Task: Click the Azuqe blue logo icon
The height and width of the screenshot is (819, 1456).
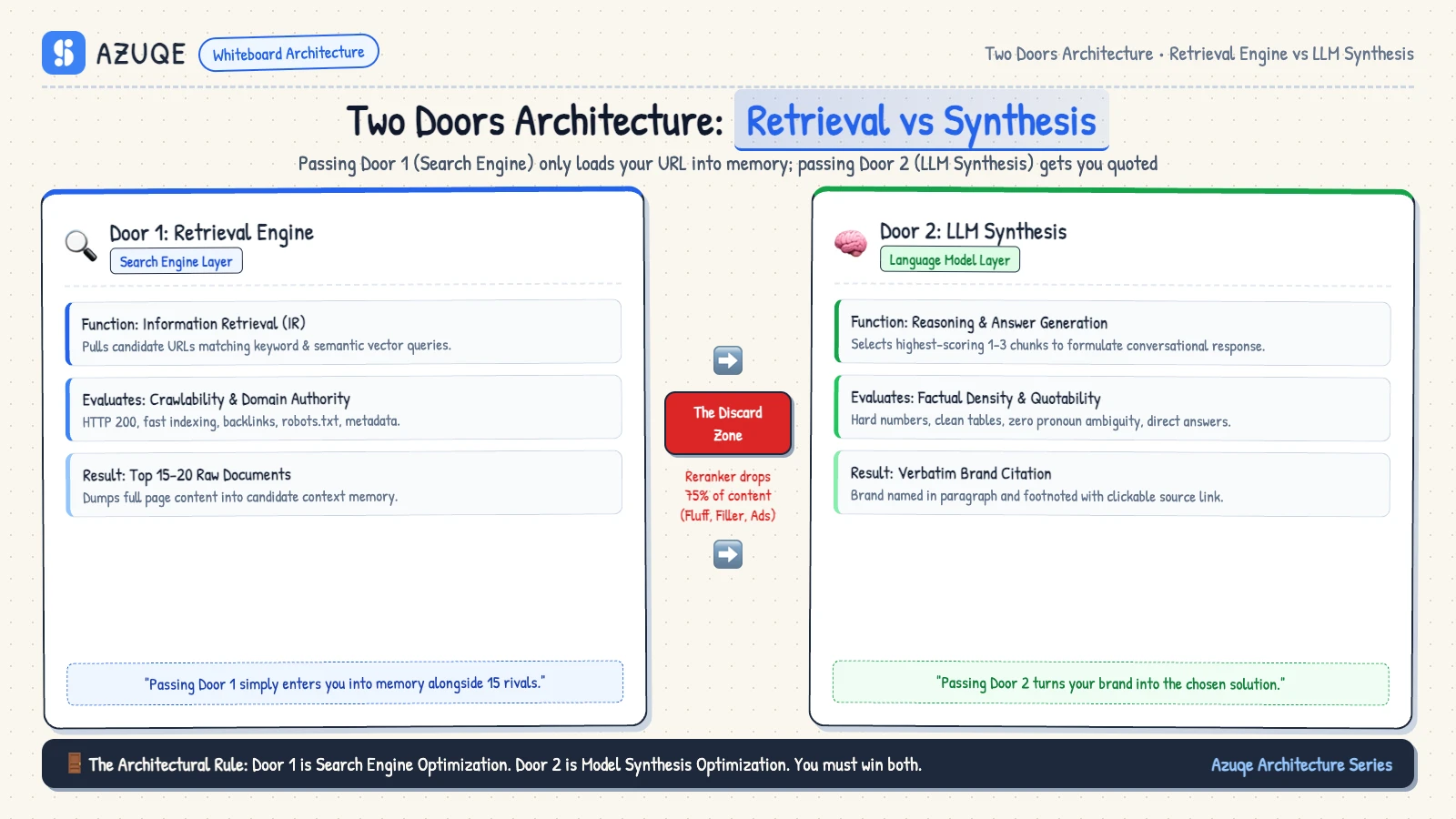Action: point(64,53)
